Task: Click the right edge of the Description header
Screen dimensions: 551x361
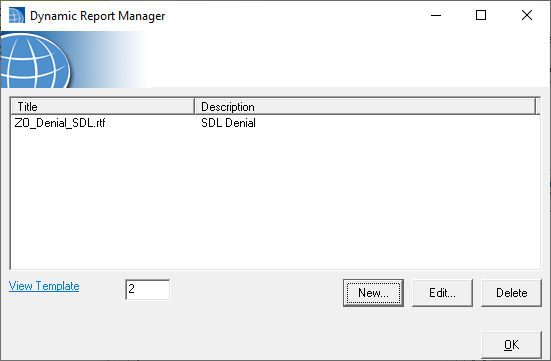Action: tap(535, 107)
